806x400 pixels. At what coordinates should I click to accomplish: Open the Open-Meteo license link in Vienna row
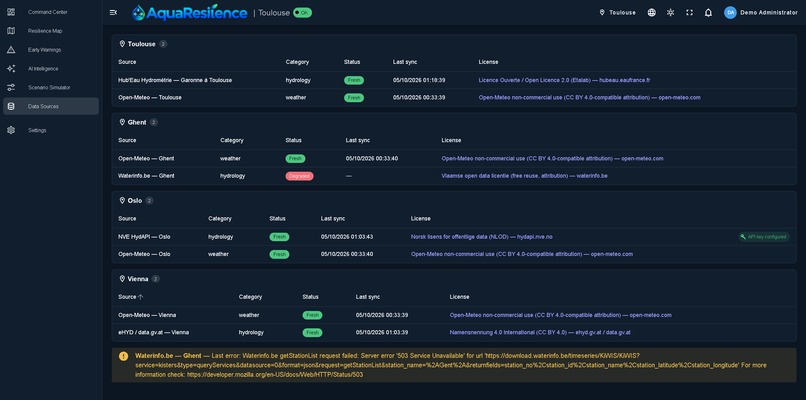[x=560, y=315]
